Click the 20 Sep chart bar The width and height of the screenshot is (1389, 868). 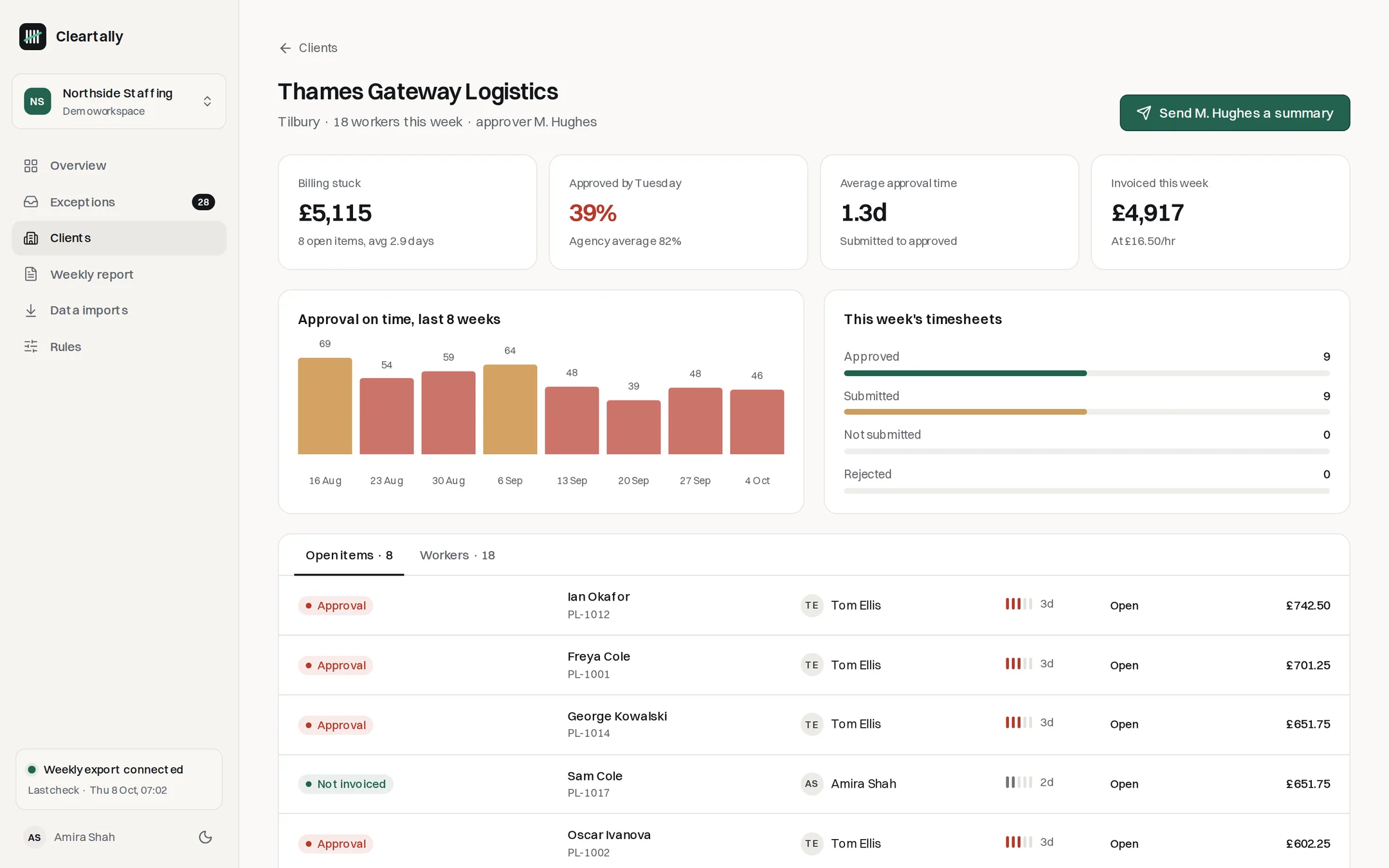[633, 428]
